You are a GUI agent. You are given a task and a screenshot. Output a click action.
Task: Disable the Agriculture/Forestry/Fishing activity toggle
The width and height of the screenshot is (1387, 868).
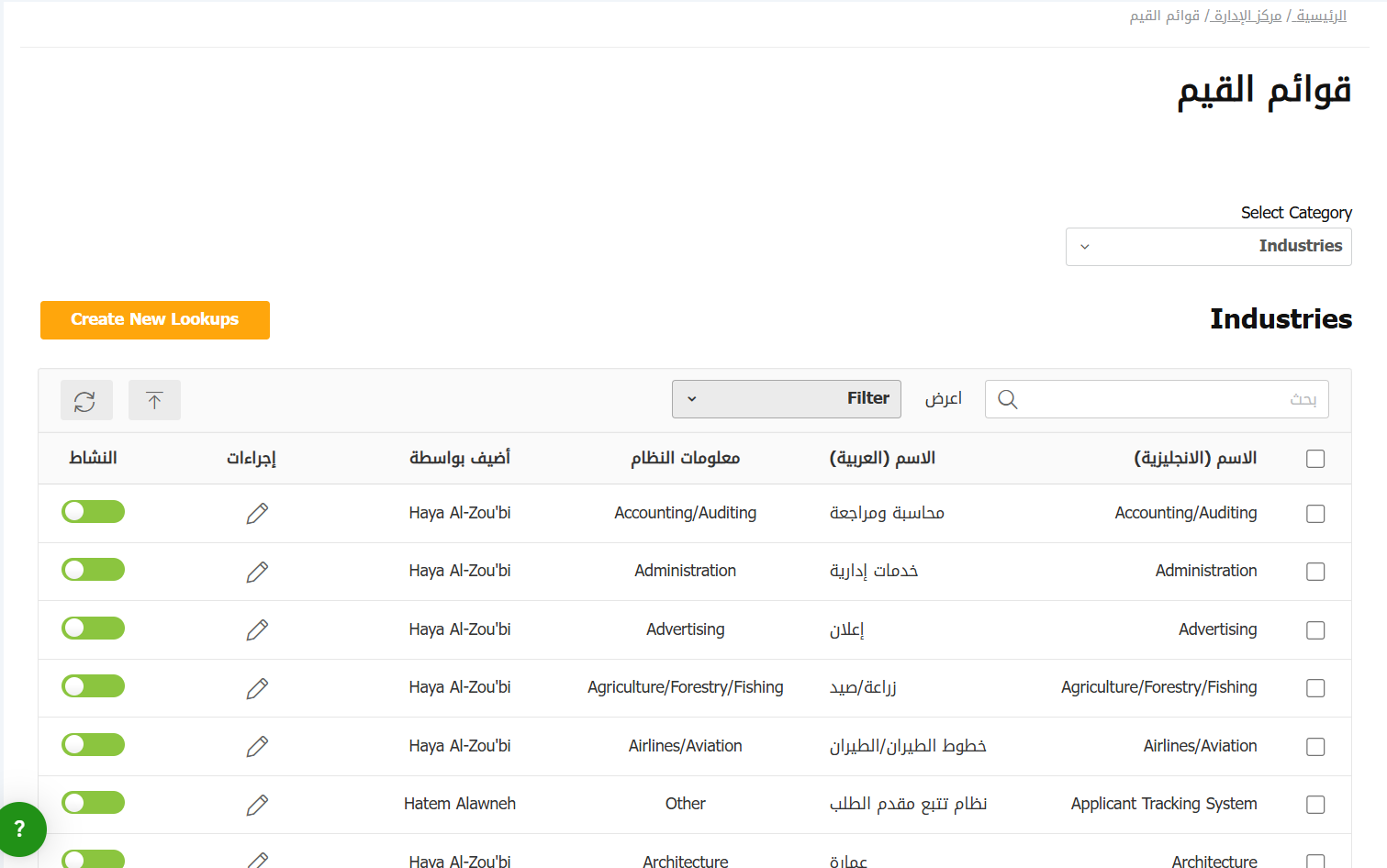tap(93, 686)
